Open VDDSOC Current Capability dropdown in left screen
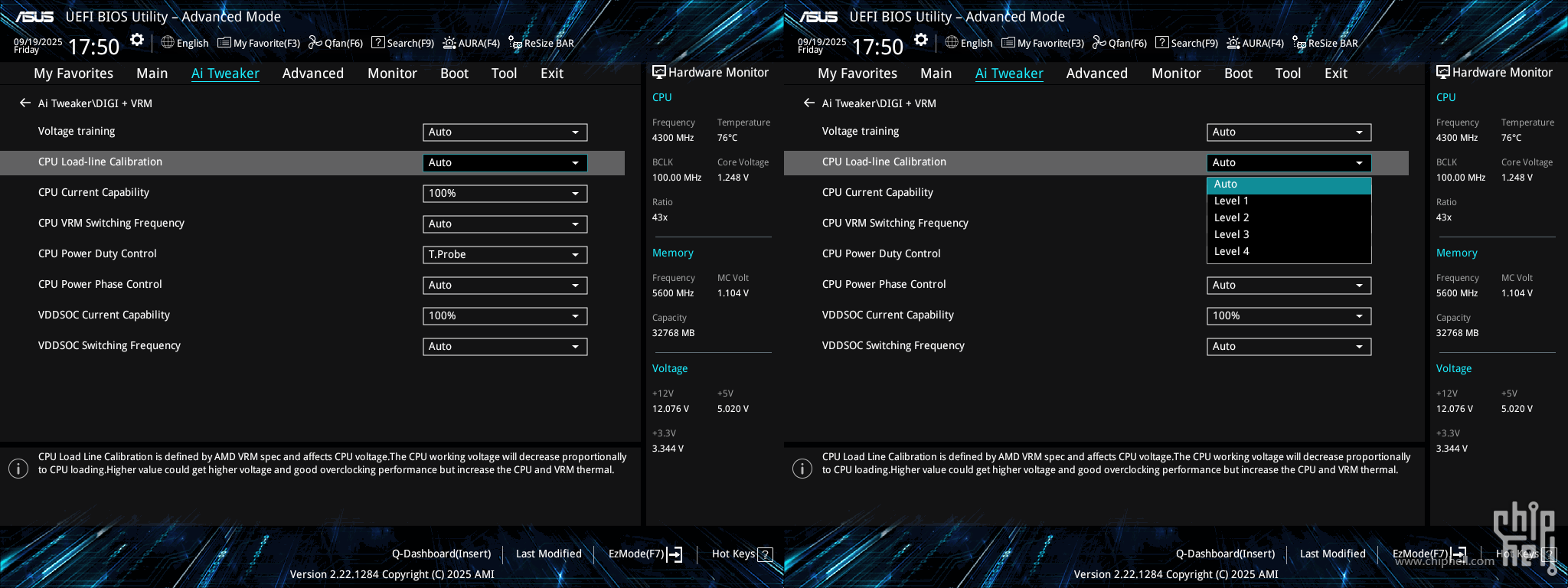The height and width of the screenshot is (588, 1568). tap(505, 316)
